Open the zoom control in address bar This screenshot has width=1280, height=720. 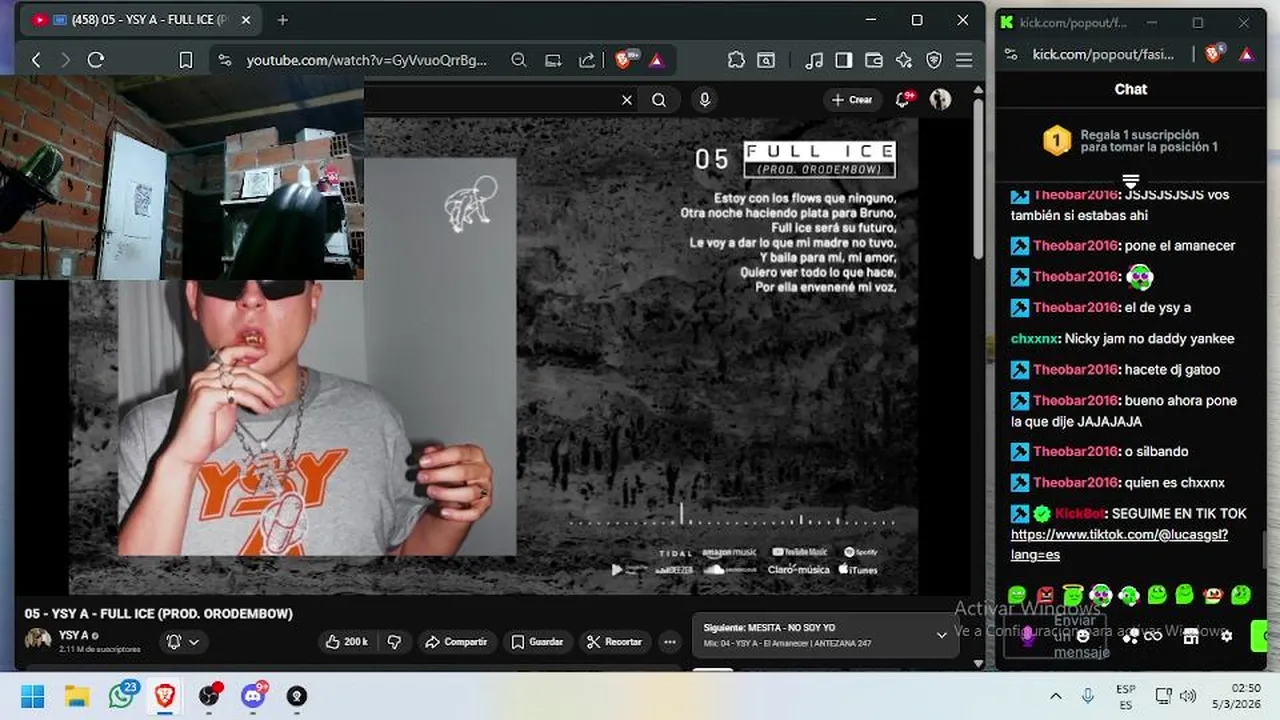(x=519, y=60)
